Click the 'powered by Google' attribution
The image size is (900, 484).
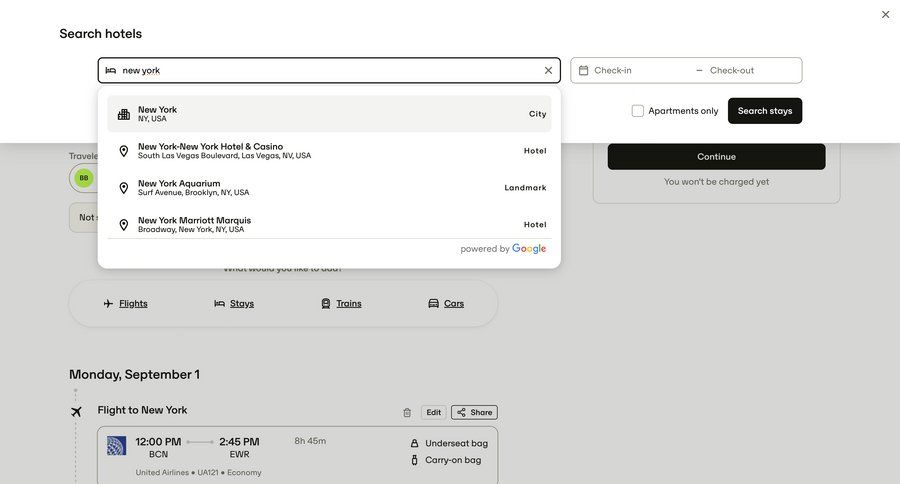point(503,249)
